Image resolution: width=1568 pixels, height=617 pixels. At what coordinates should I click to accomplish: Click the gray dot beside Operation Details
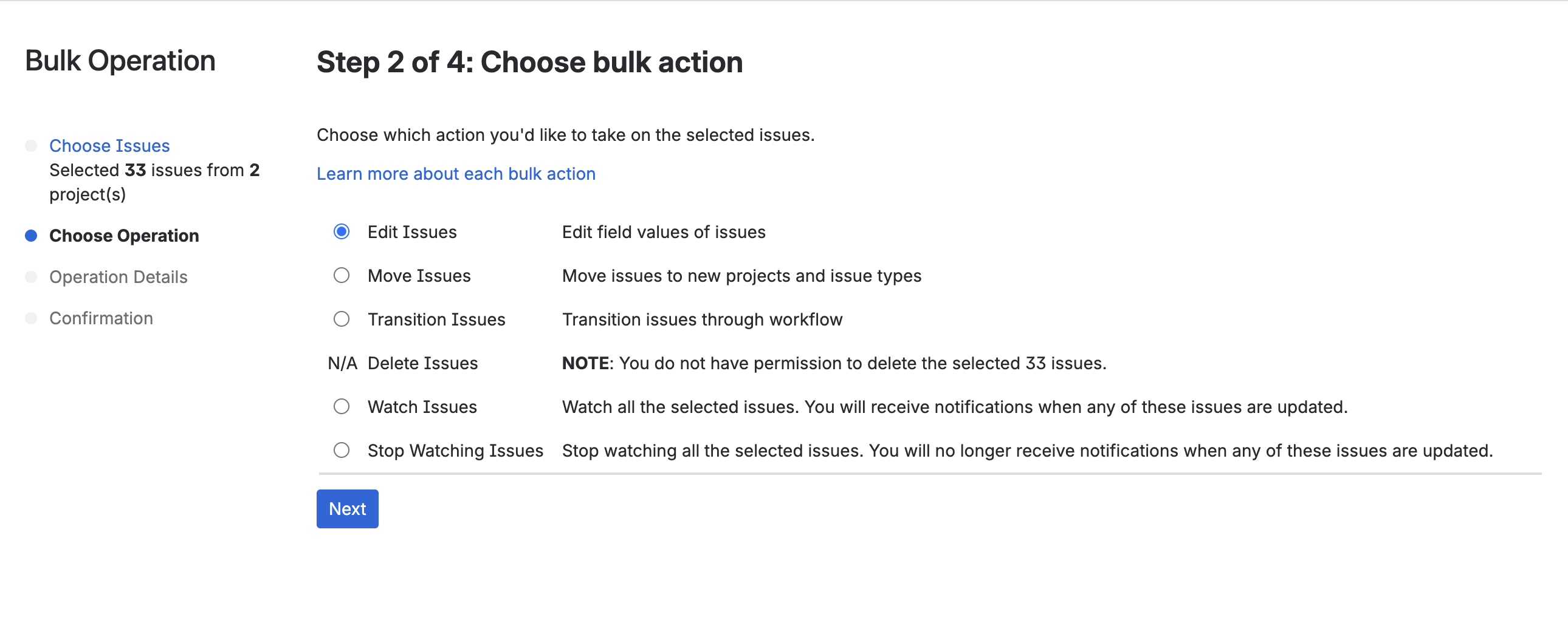click(x=31, y=278)
